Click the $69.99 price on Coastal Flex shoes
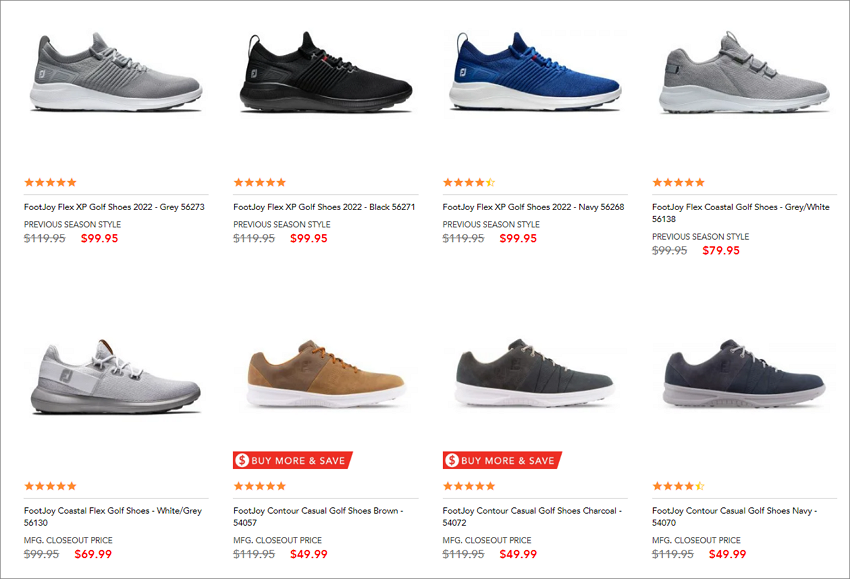850x579 pixels. pyautogui.click(x=93, y=554)
